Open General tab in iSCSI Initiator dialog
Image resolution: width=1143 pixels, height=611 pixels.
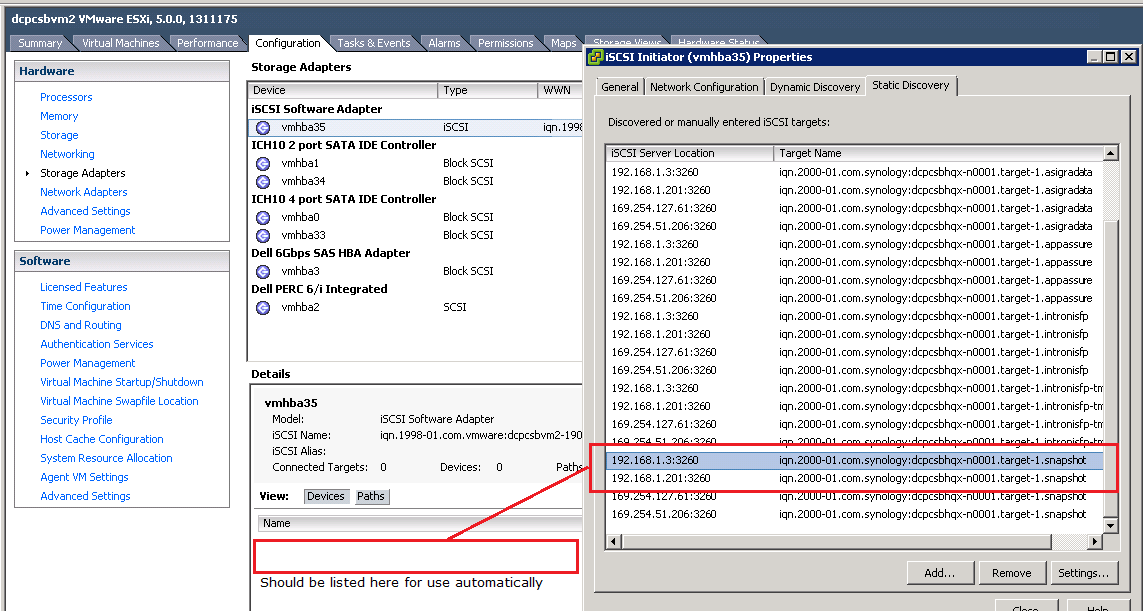(x=620, y=87)
